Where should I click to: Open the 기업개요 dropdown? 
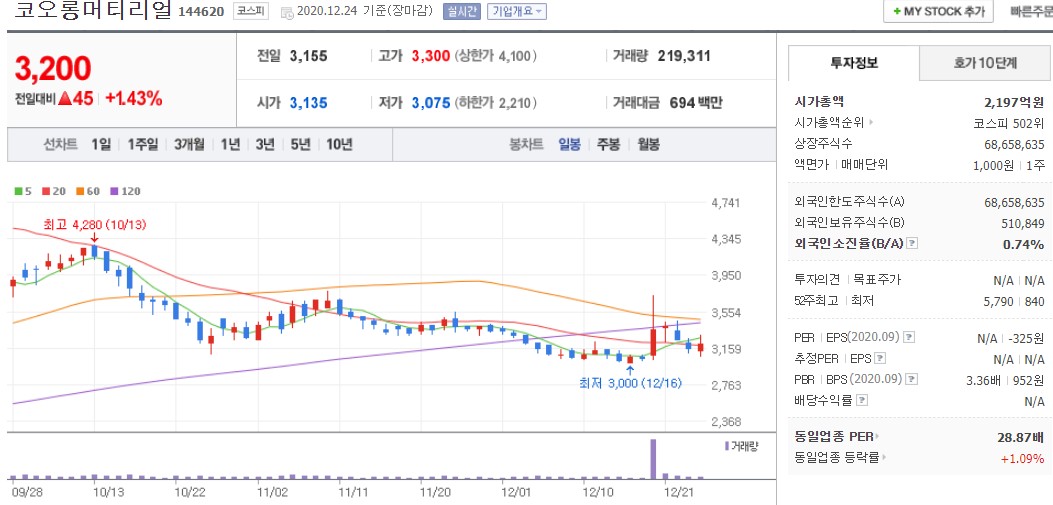(x=516, y=11)
